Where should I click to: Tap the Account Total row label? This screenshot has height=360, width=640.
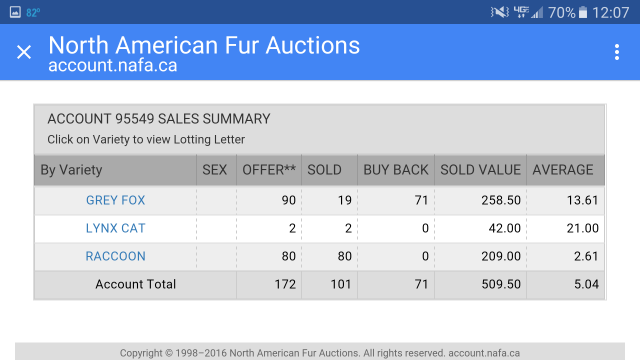[136, 284]
